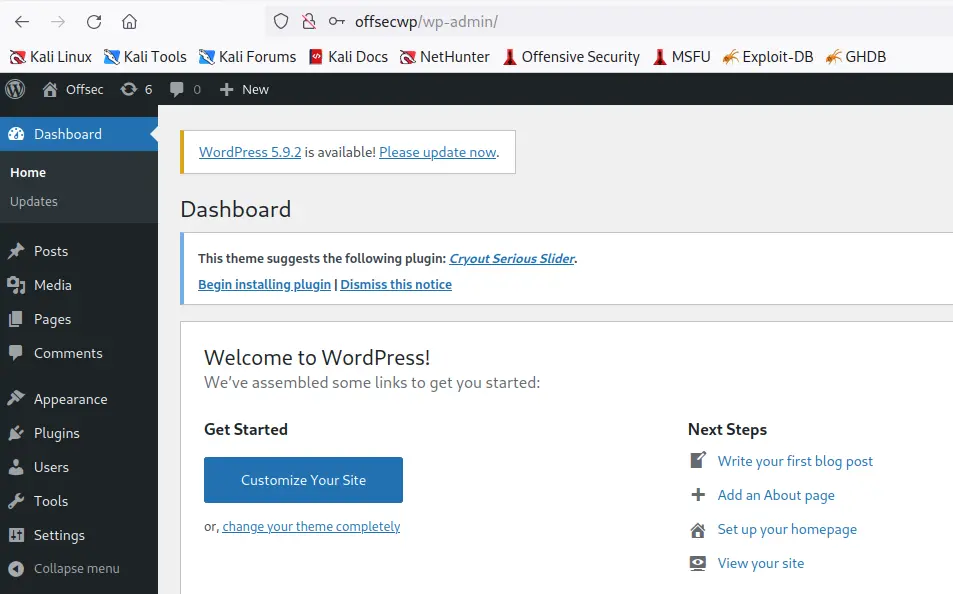Click the shield tracking protection icon
The height and width of the screenshot is (594, 953).
click(281, 21)
